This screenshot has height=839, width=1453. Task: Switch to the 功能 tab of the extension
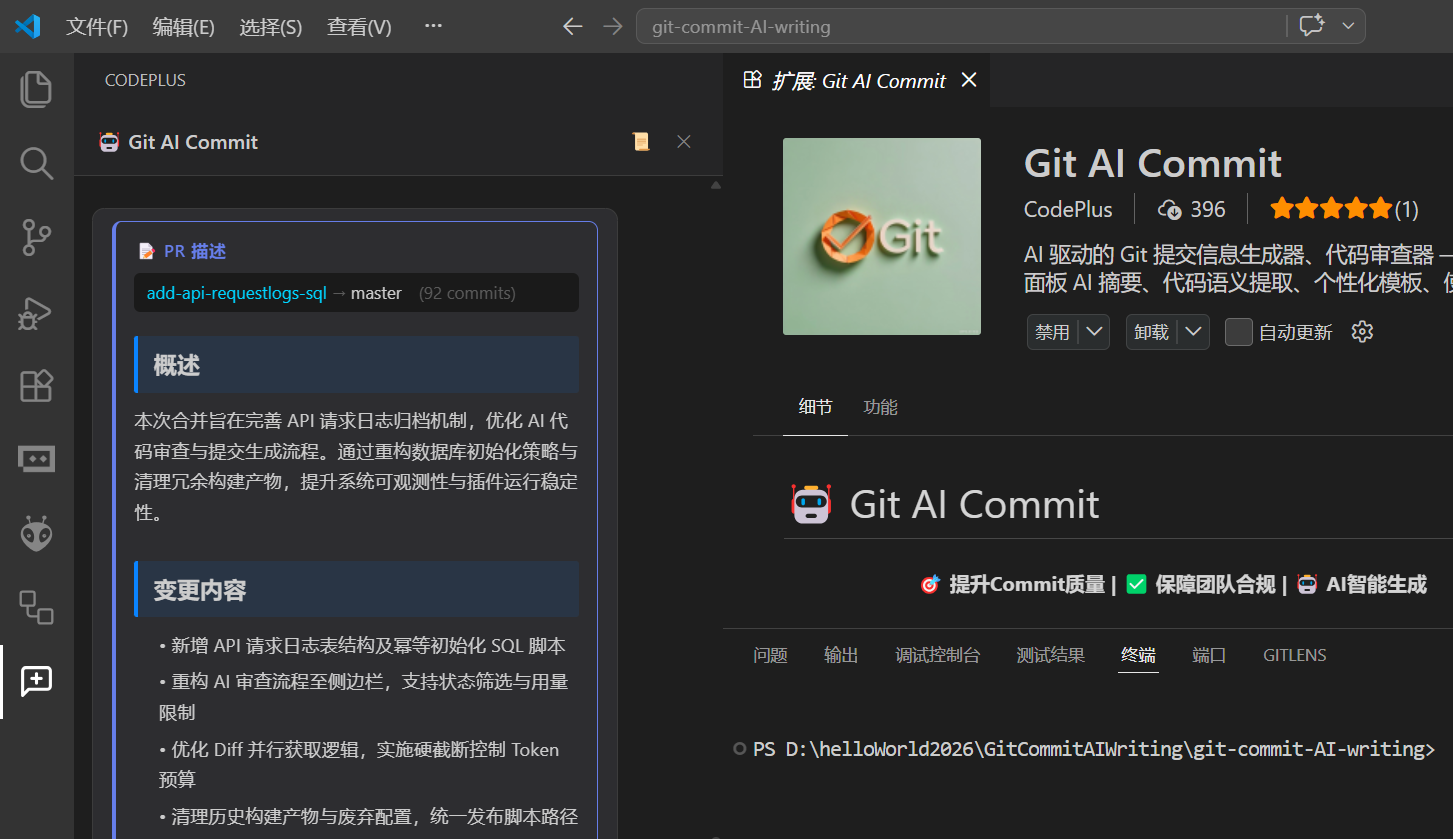(881, 407)
